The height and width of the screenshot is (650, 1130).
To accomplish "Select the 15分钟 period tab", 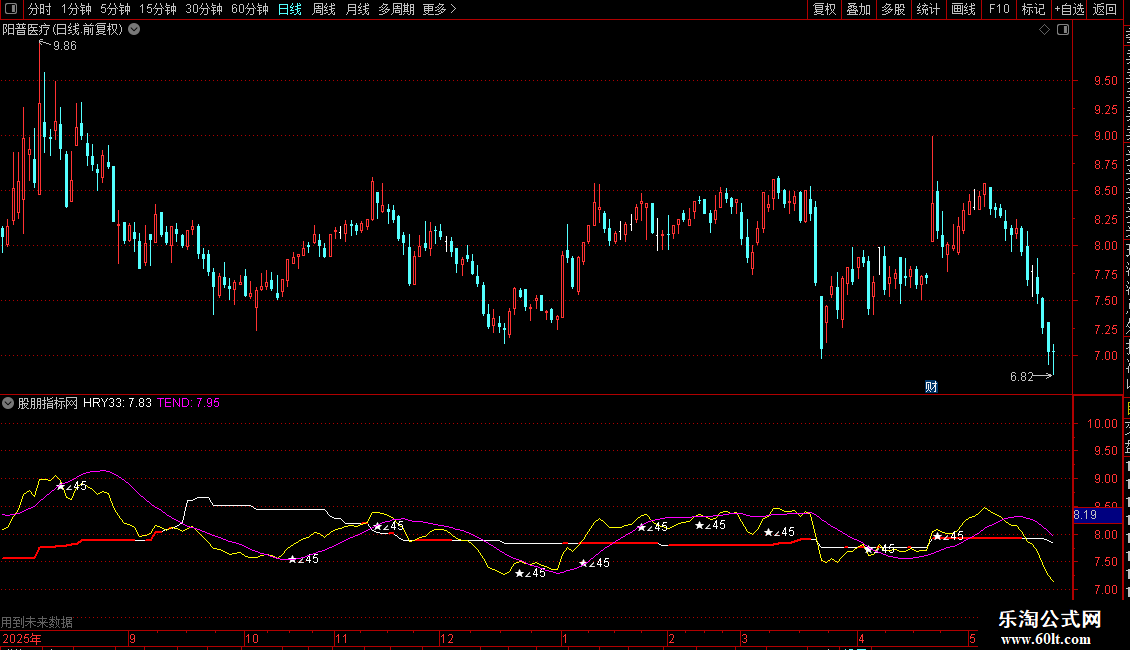I will (x=158, y=9).
